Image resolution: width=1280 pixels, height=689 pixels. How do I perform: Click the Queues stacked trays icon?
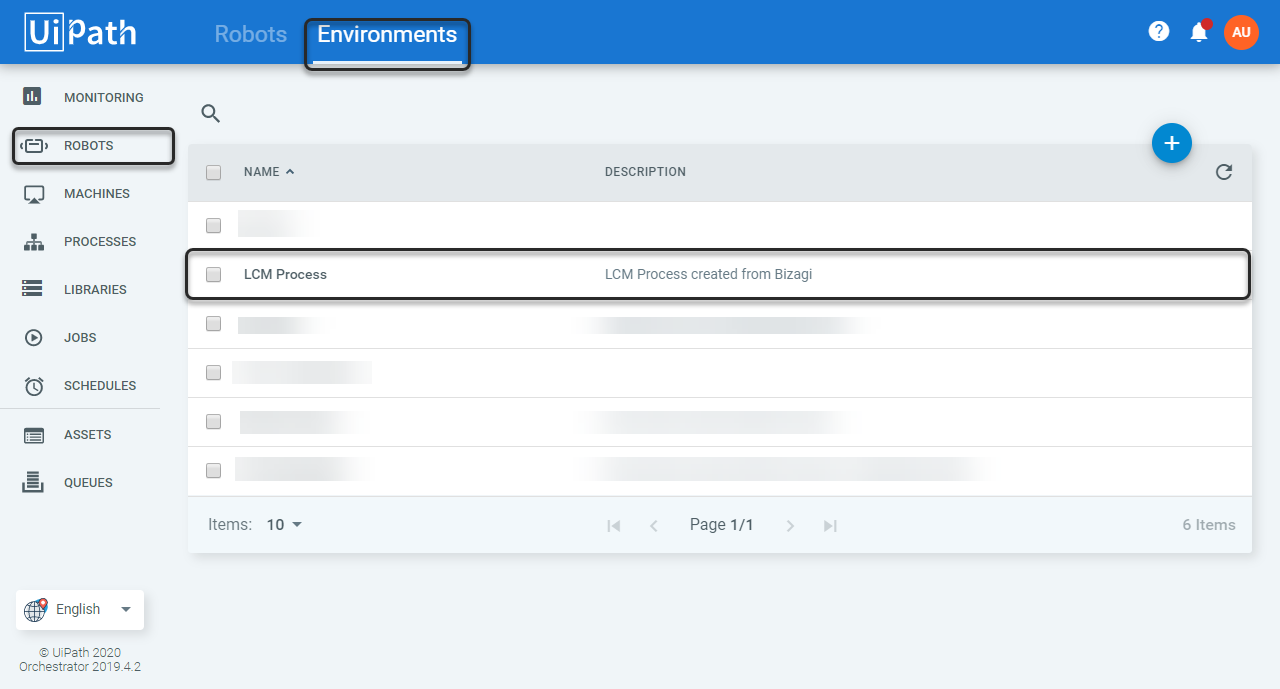pyautogui.click(x=34, y=482)
